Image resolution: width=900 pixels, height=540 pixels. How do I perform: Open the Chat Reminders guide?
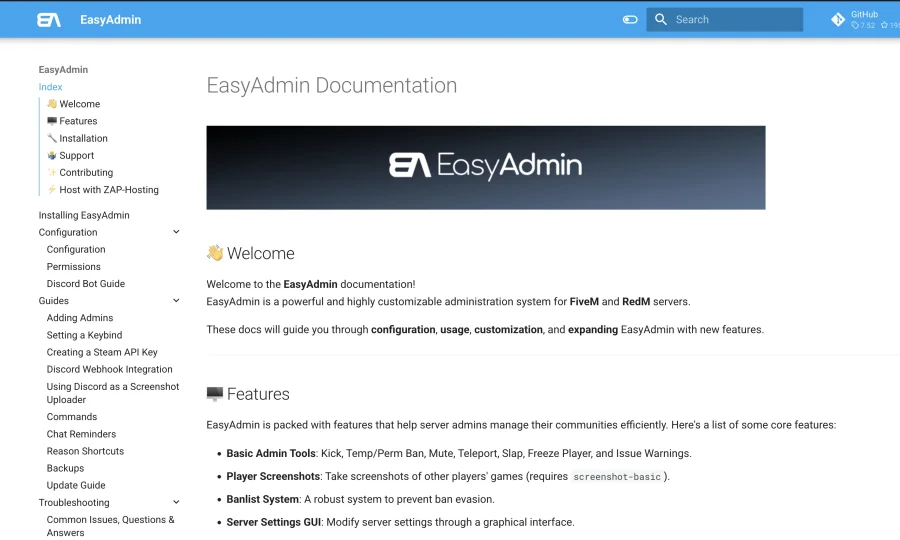tap(81, 434)
